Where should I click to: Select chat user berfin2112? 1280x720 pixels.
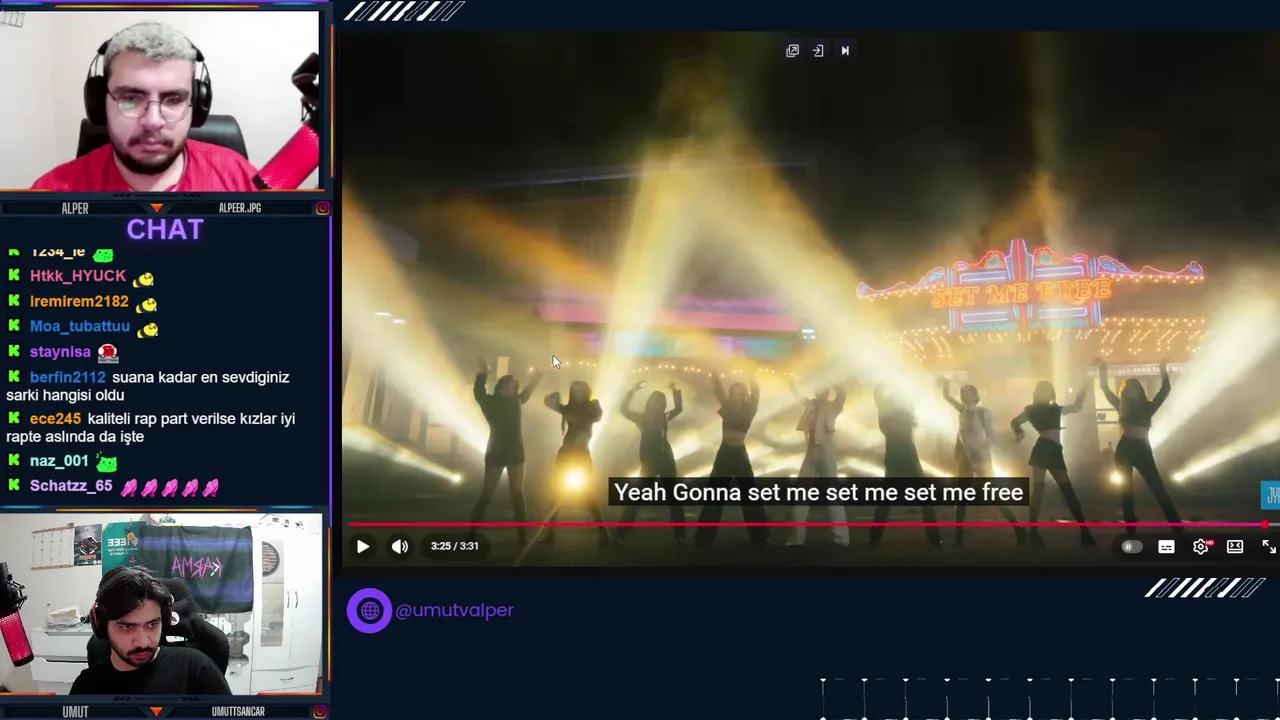67,377
